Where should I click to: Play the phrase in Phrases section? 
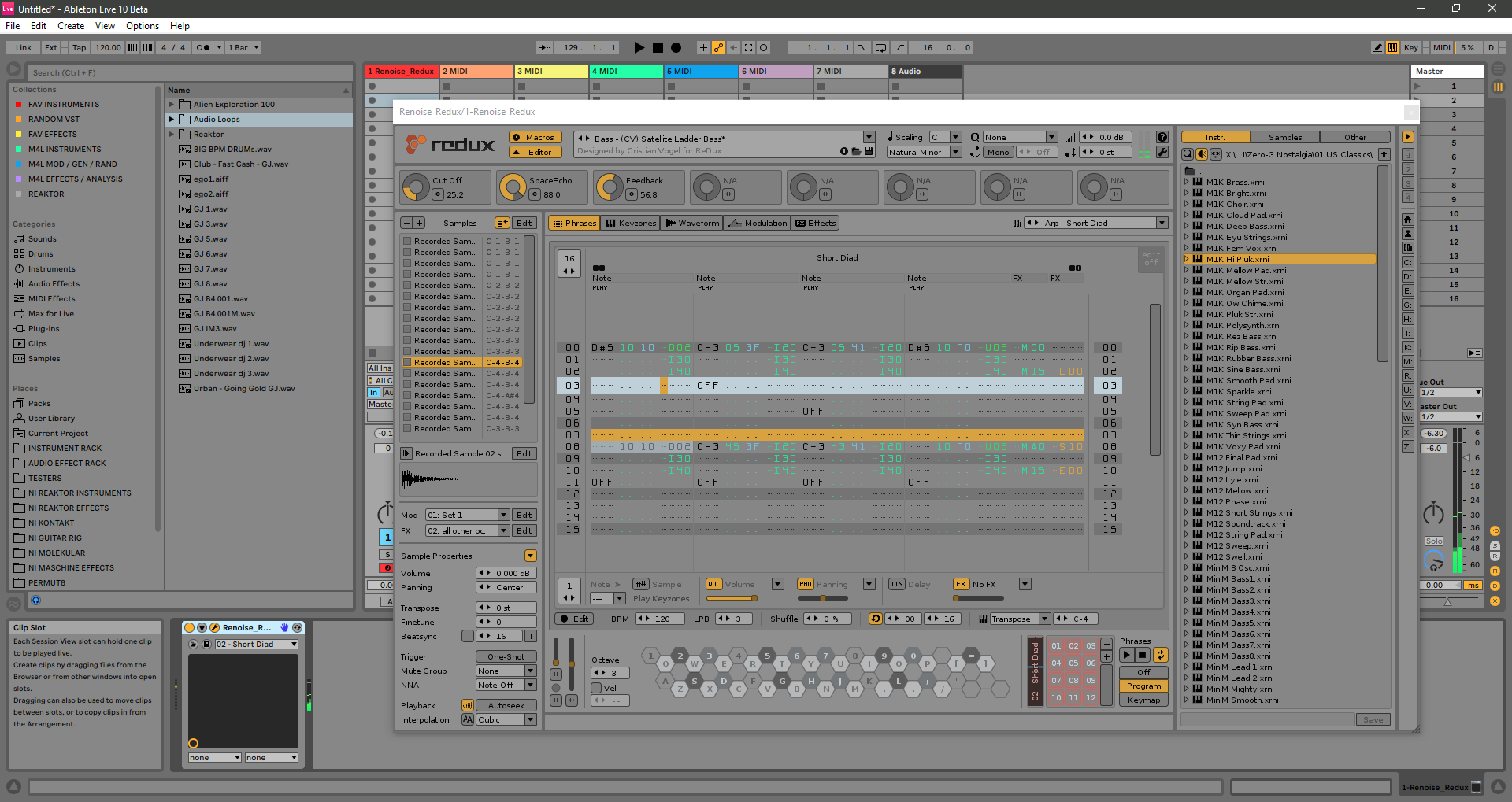pyautogui.click(x=1126, y=655)
